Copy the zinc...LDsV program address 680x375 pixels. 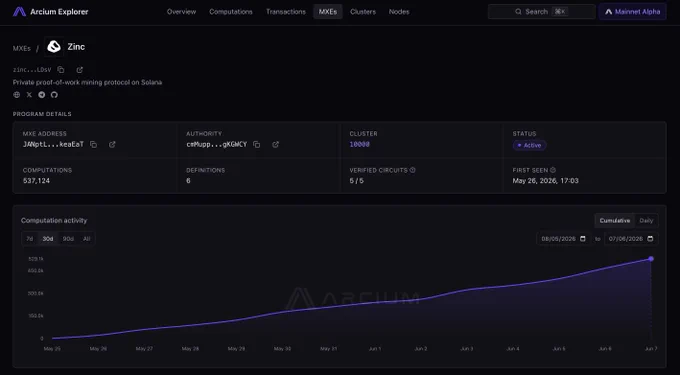pyautogui.click(x=61, y=70)
